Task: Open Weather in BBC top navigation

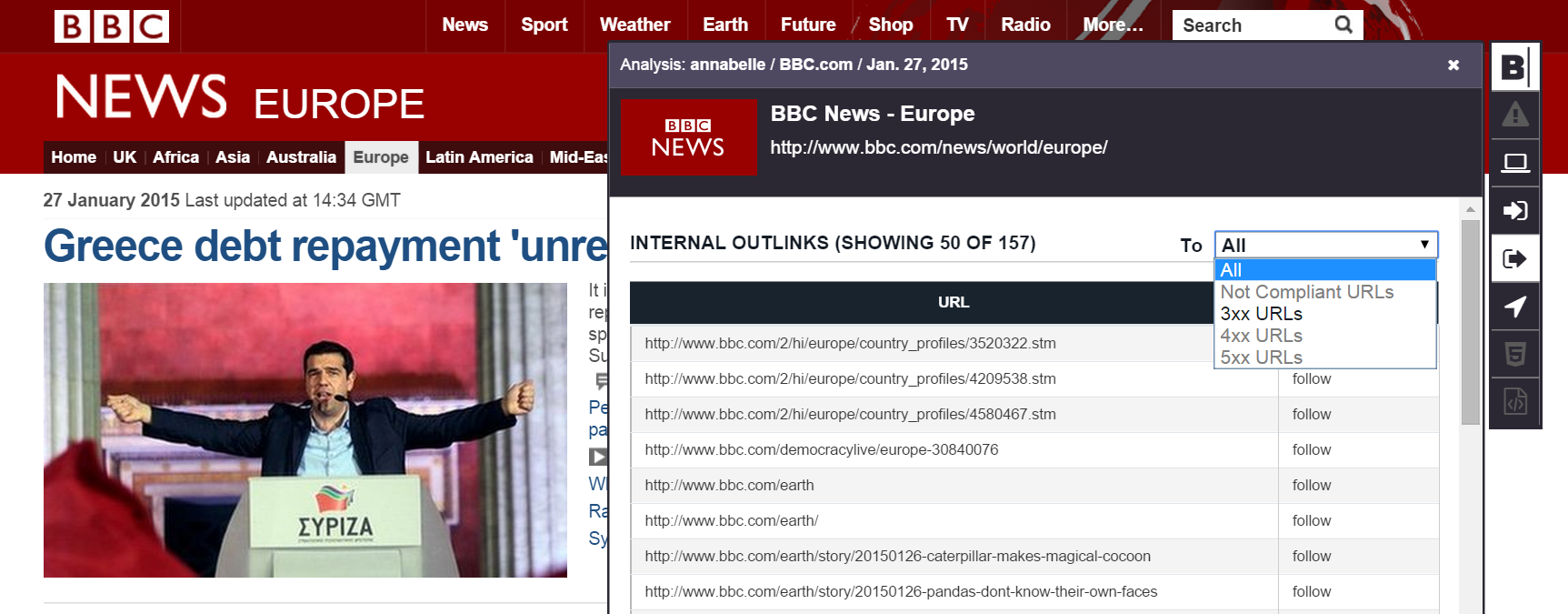Action: point(634,25)
